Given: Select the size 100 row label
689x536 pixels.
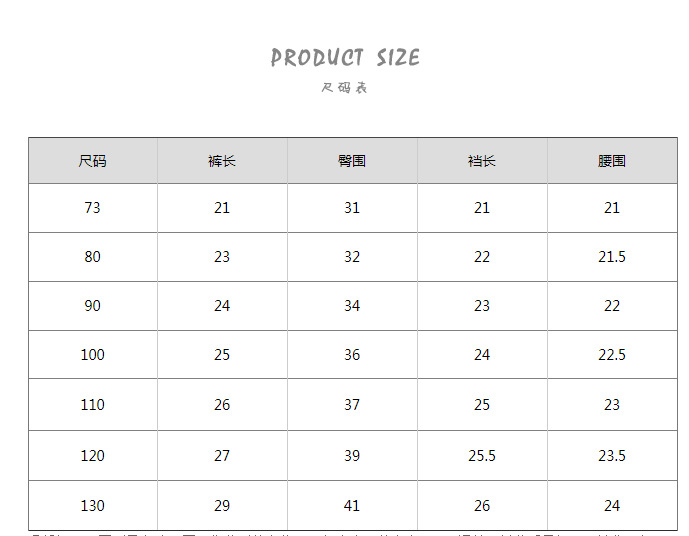Looking at the screenshot, I should pos(93,355).
